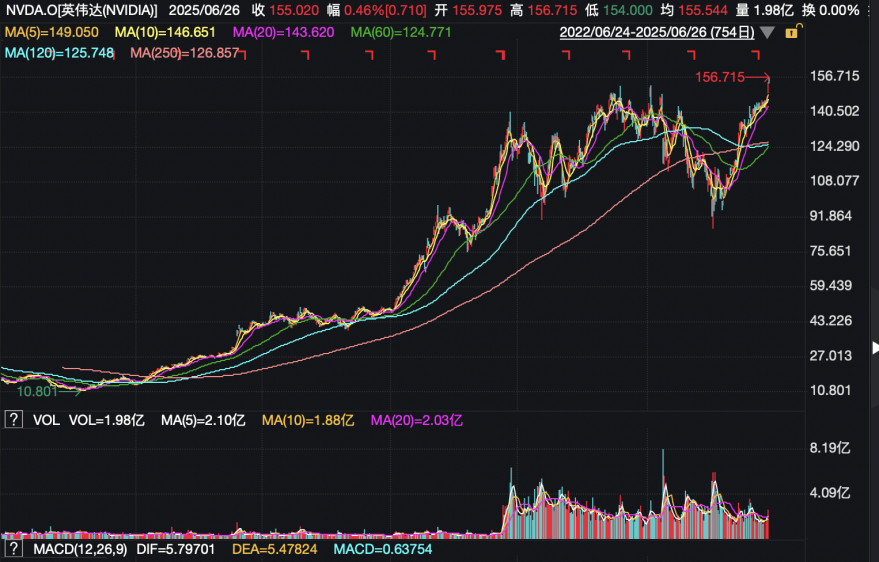Click the low price 低 154.000

618,10
